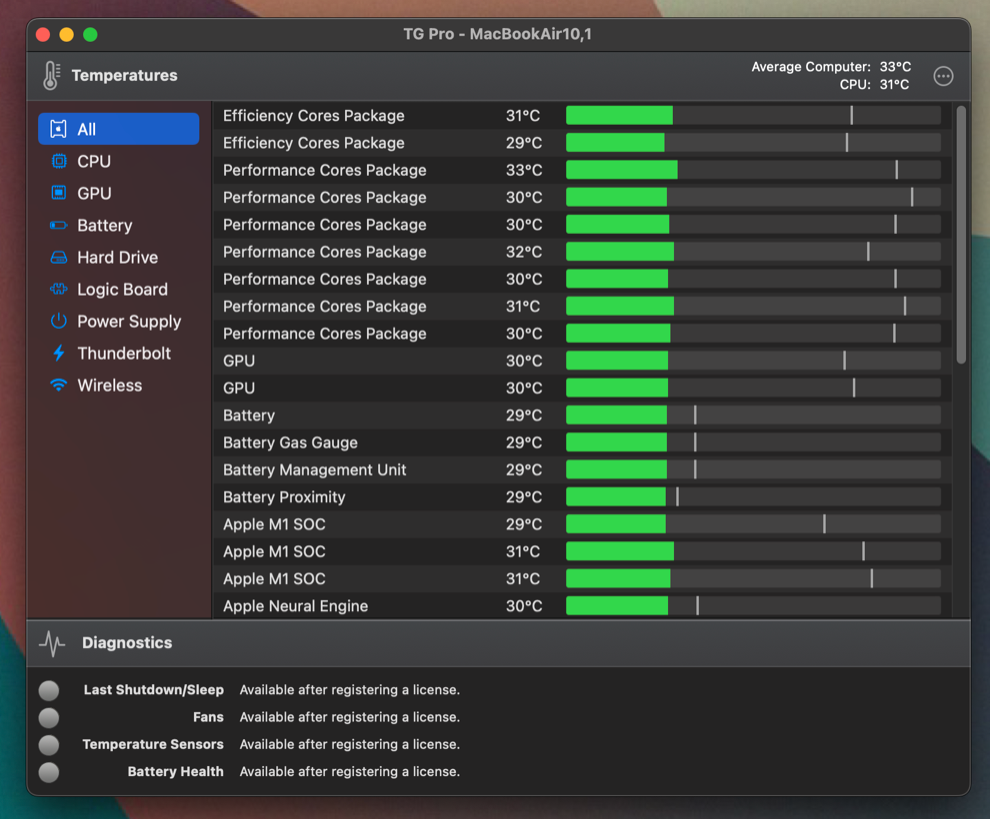Viewport: 990px width, 819px height.
Task: Click the Battery Health status indicator
Action: tap(49, 772)
